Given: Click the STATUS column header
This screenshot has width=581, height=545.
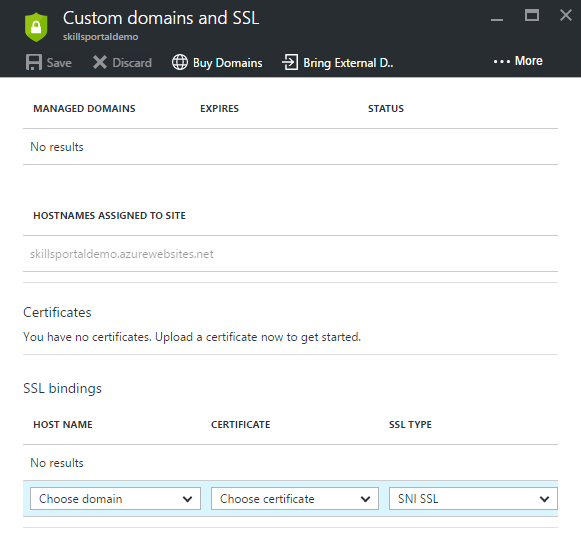Looking at the screenshot, I should click(386, 109).
